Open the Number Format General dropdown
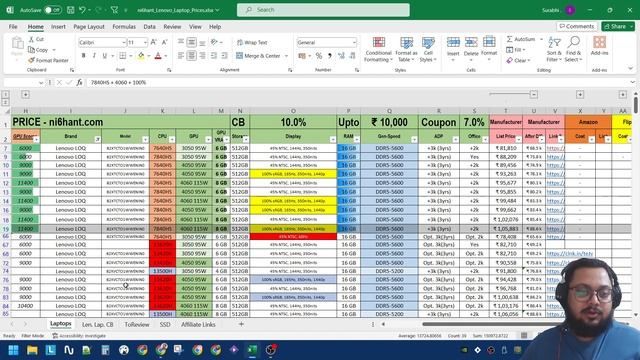 [354, 42]
